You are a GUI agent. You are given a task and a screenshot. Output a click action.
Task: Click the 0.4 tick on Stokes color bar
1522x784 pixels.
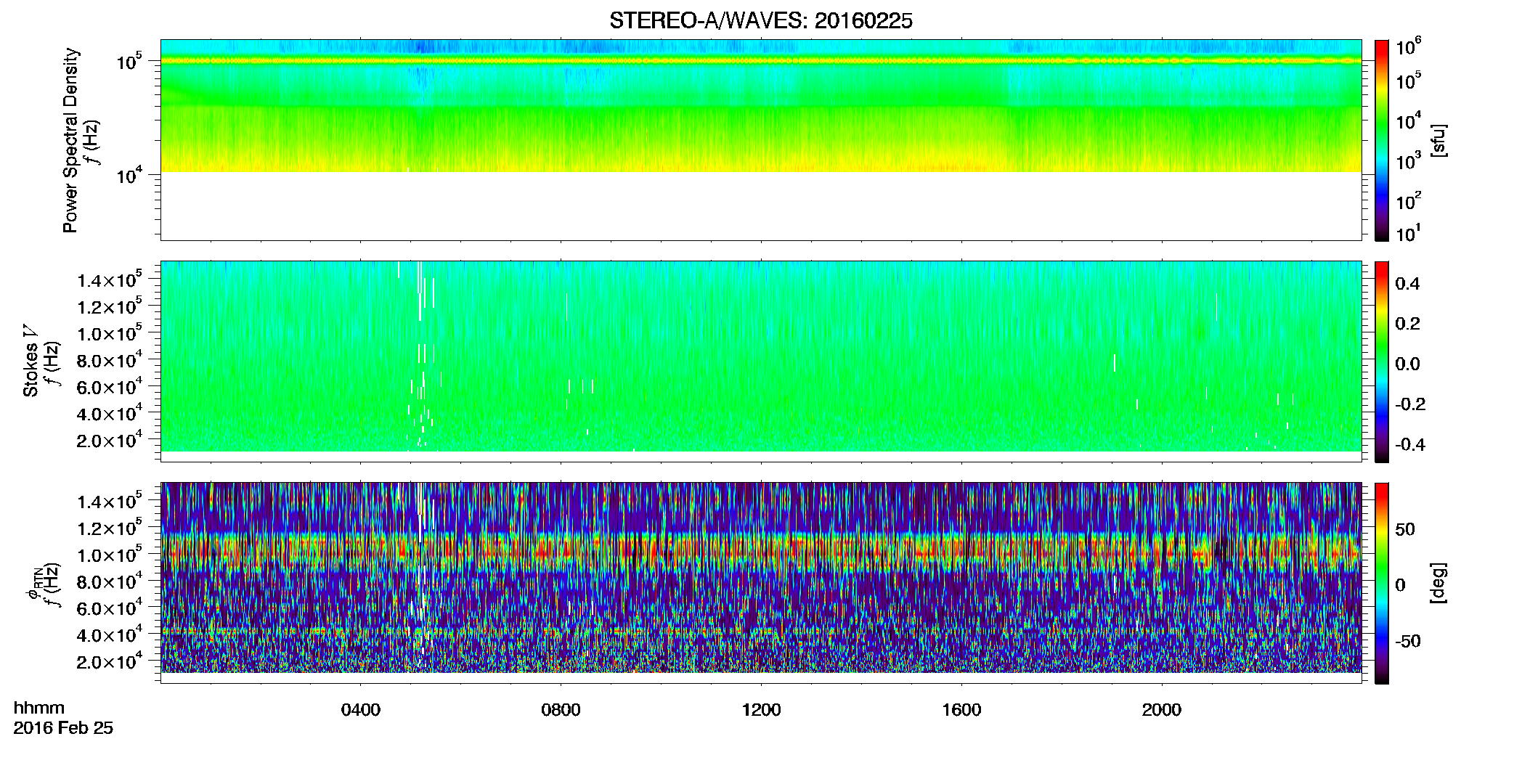pos(1407,284)
